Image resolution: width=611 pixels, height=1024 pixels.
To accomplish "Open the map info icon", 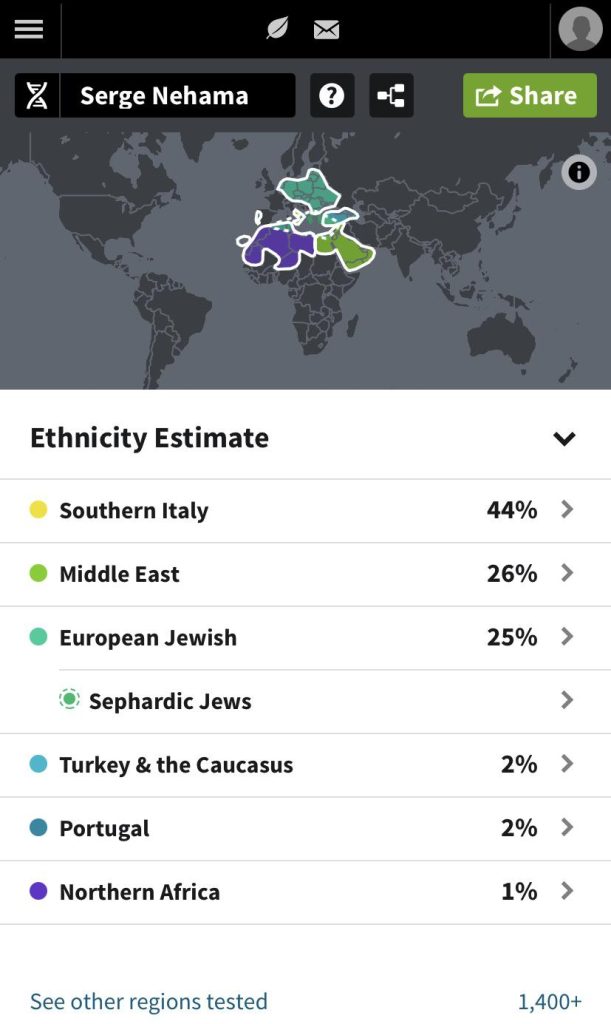I will click(x=578, y=172).
